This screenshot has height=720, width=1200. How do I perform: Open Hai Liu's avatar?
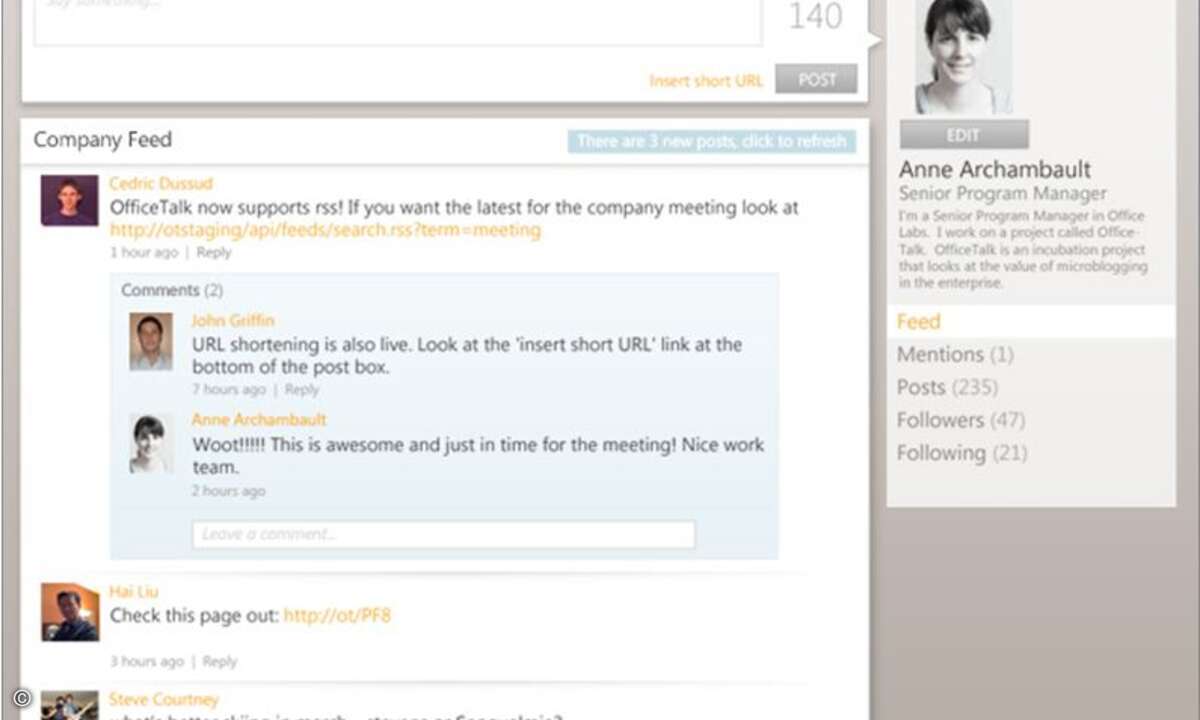70,612
